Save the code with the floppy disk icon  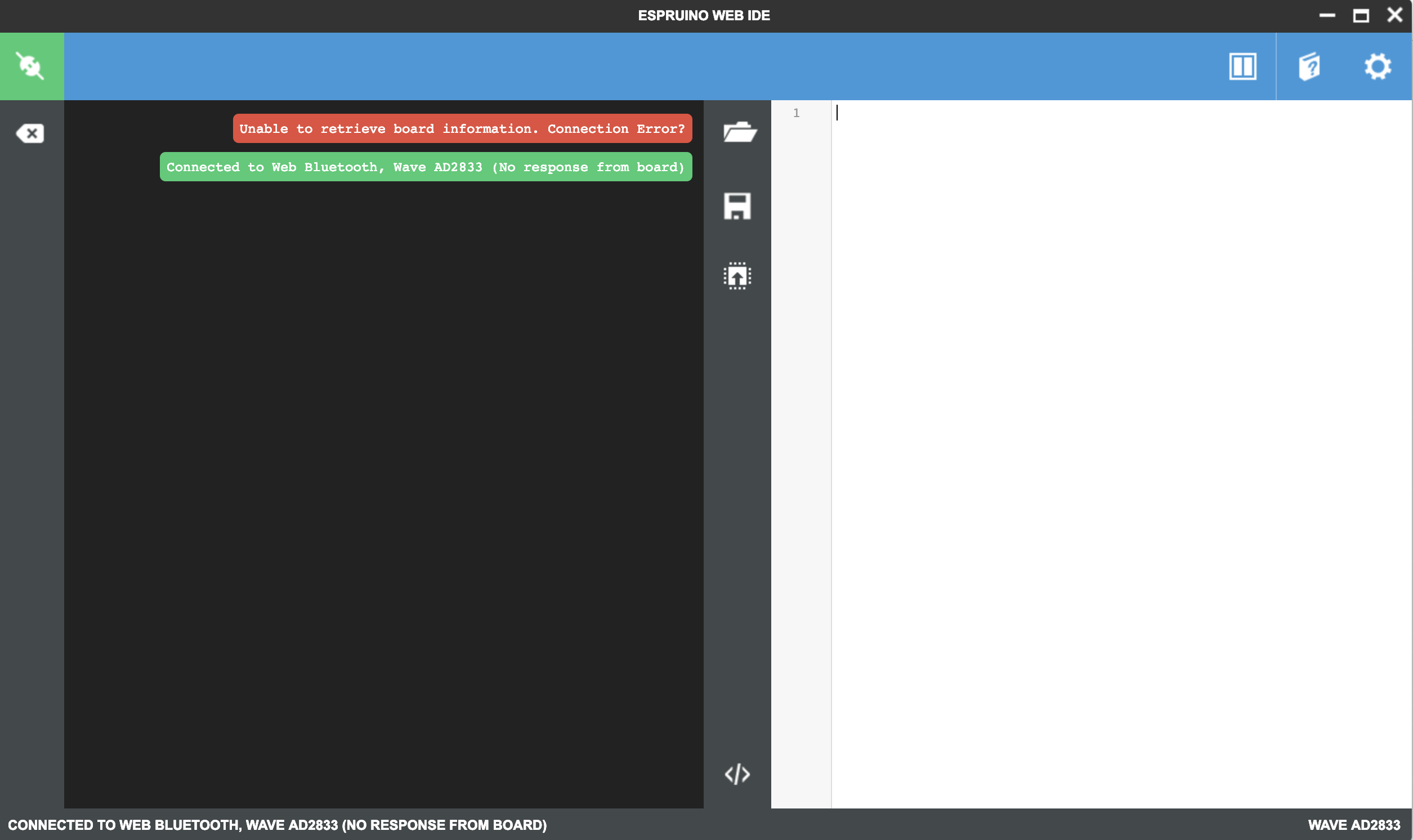pyautogui.click(x=737, y=206)
